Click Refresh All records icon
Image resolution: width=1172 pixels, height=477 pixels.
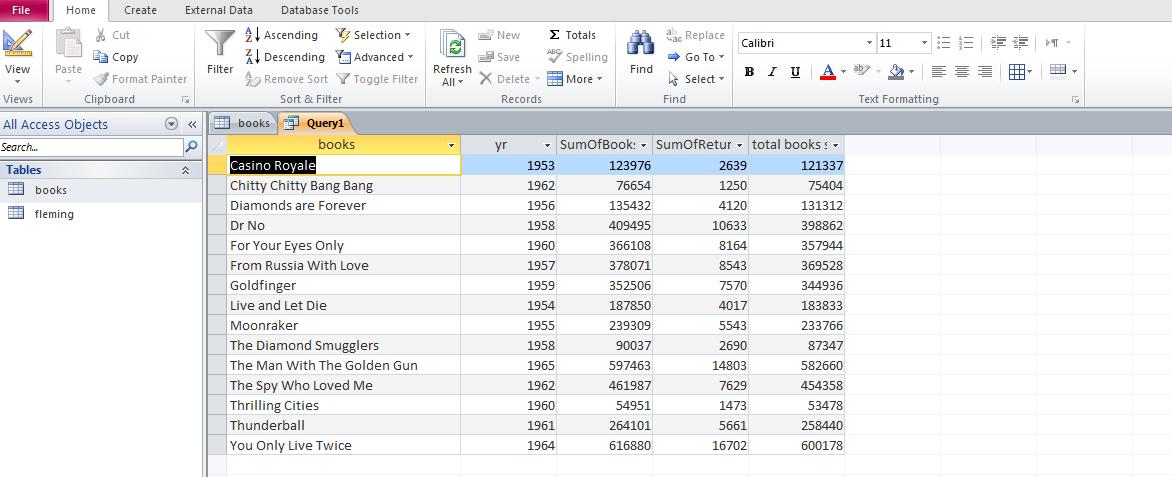(x=452, y=44)
